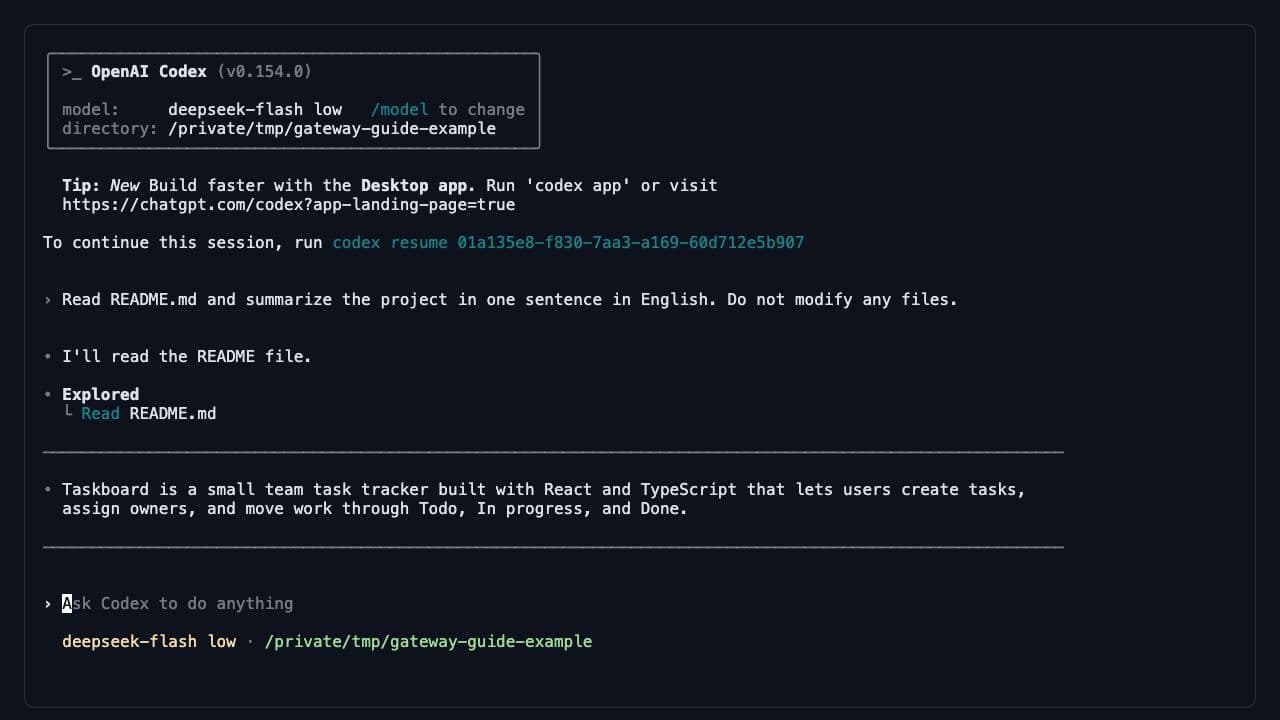Open the chatgpt.com/codex landing page URL
Viewport: 1280px width, 720px height.
click(288, 205)
